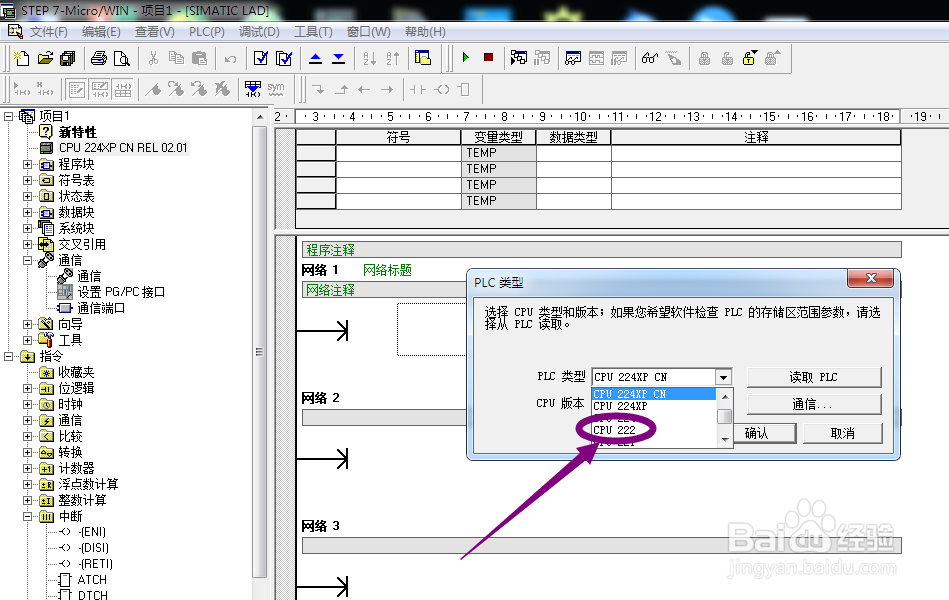949x600 pixels.
Task: Click the yellow unlock-force padlock icon
Action: [750, 58]
